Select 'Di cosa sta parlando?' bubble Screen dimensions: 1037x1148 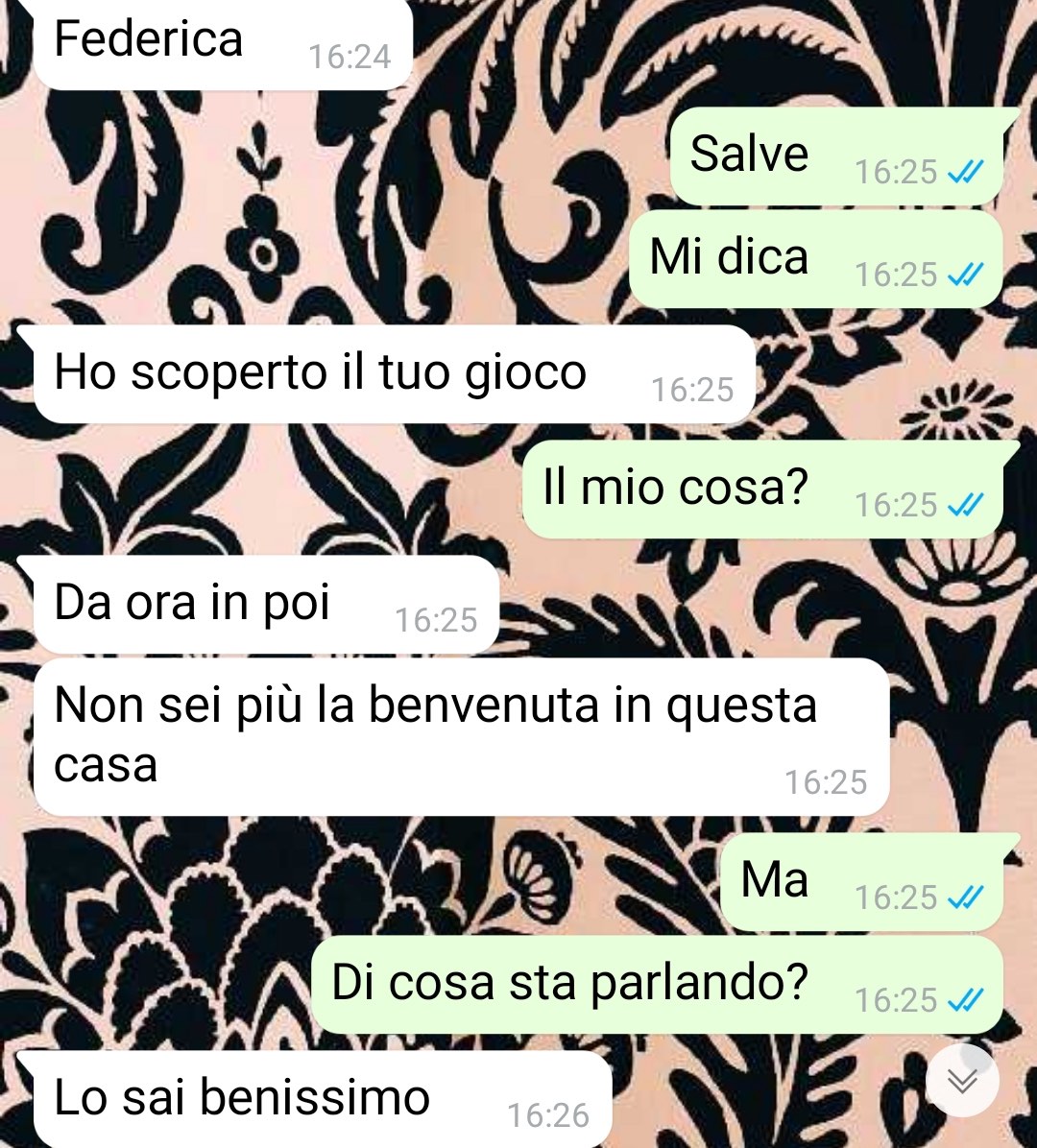(657, 985)
